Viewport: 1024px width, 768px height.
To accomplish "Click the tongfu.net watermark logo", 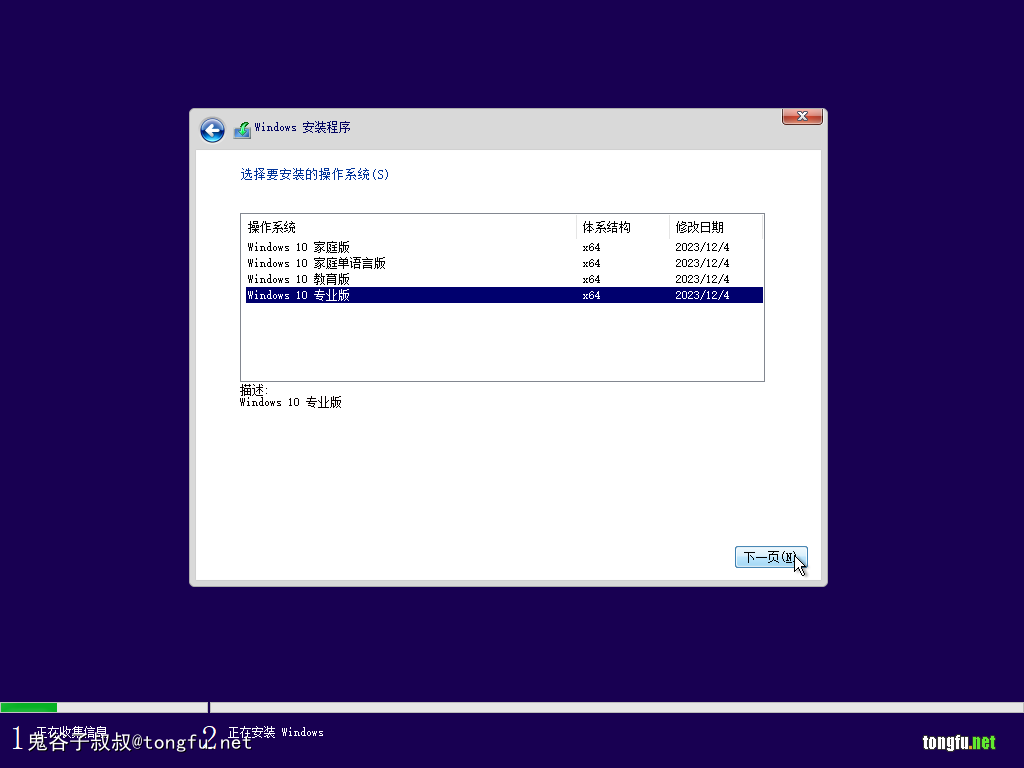I will 959,742.
